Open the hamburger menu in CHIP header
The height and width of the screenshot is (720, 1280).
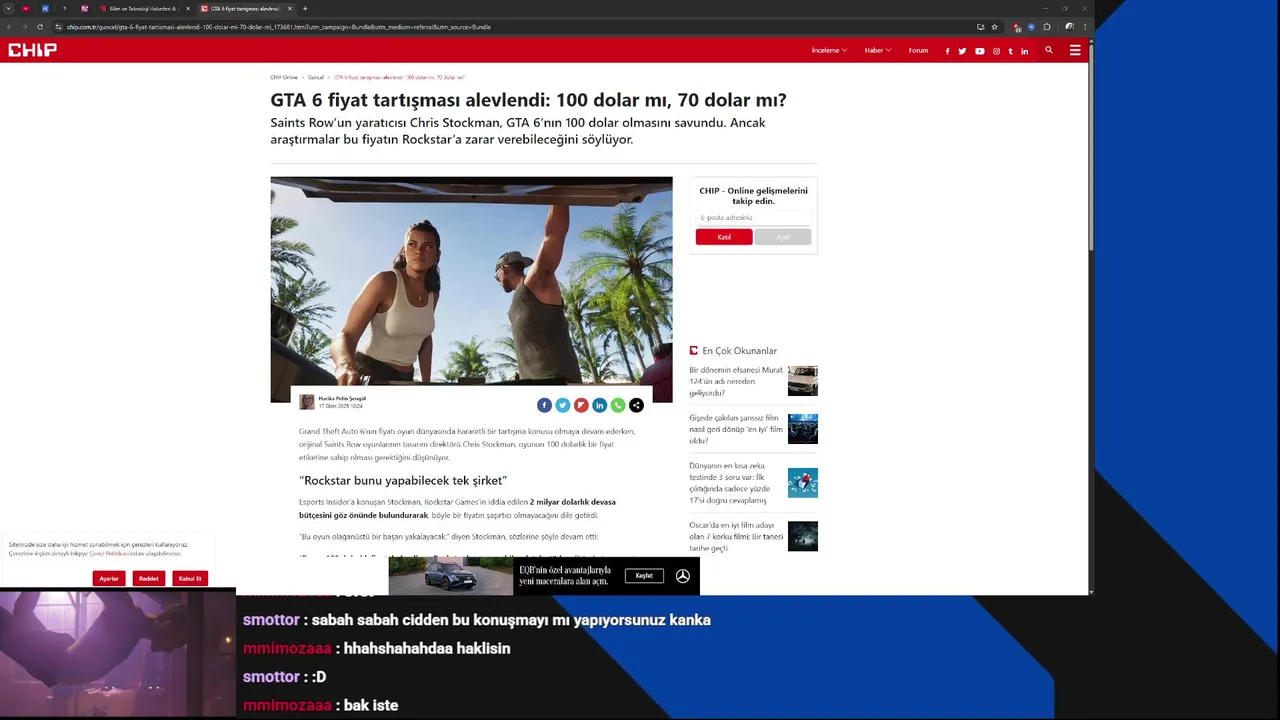pyautogui.click(x=1075, y=50)
